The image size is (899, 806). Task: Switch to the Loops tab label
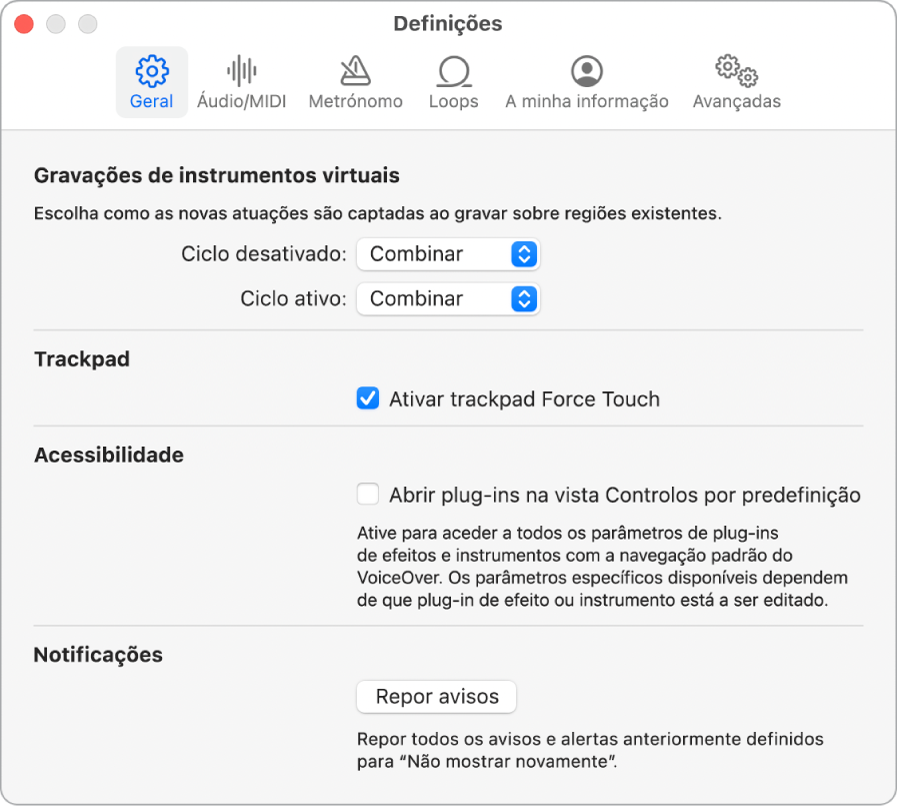click(x=453, y=101)
